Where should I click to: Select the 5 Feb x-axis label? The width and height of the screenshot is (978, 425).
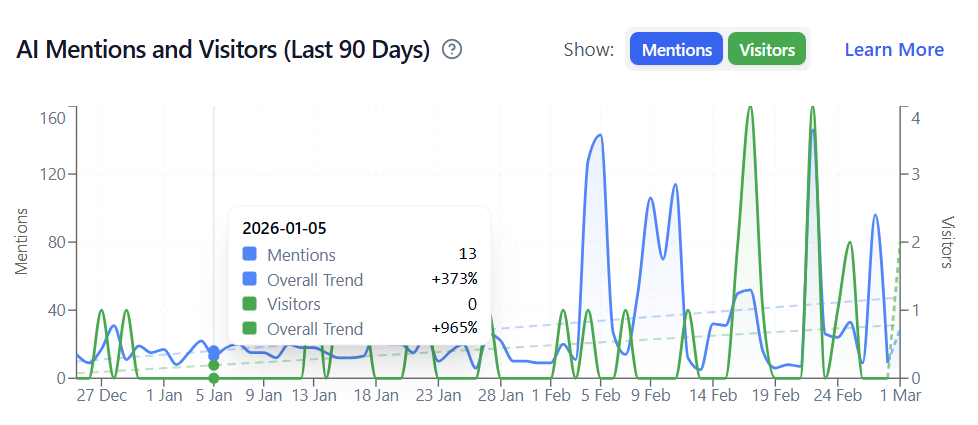click(600, 395)
